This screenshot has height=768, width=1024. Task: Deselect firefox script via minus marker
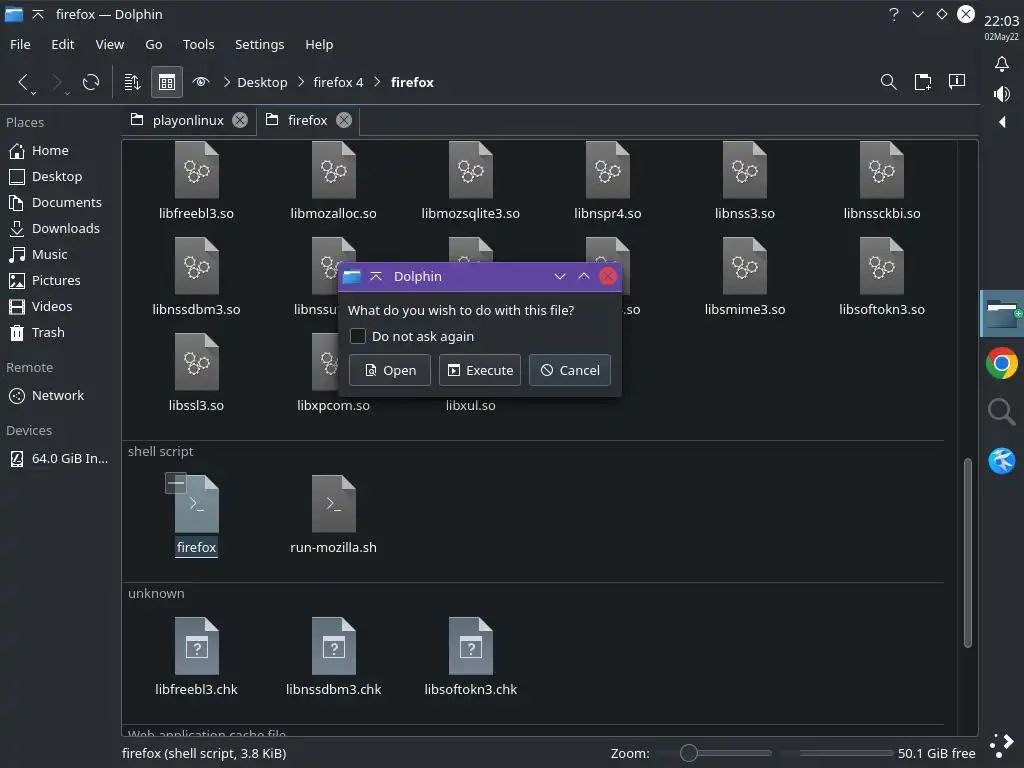point(176,483)
